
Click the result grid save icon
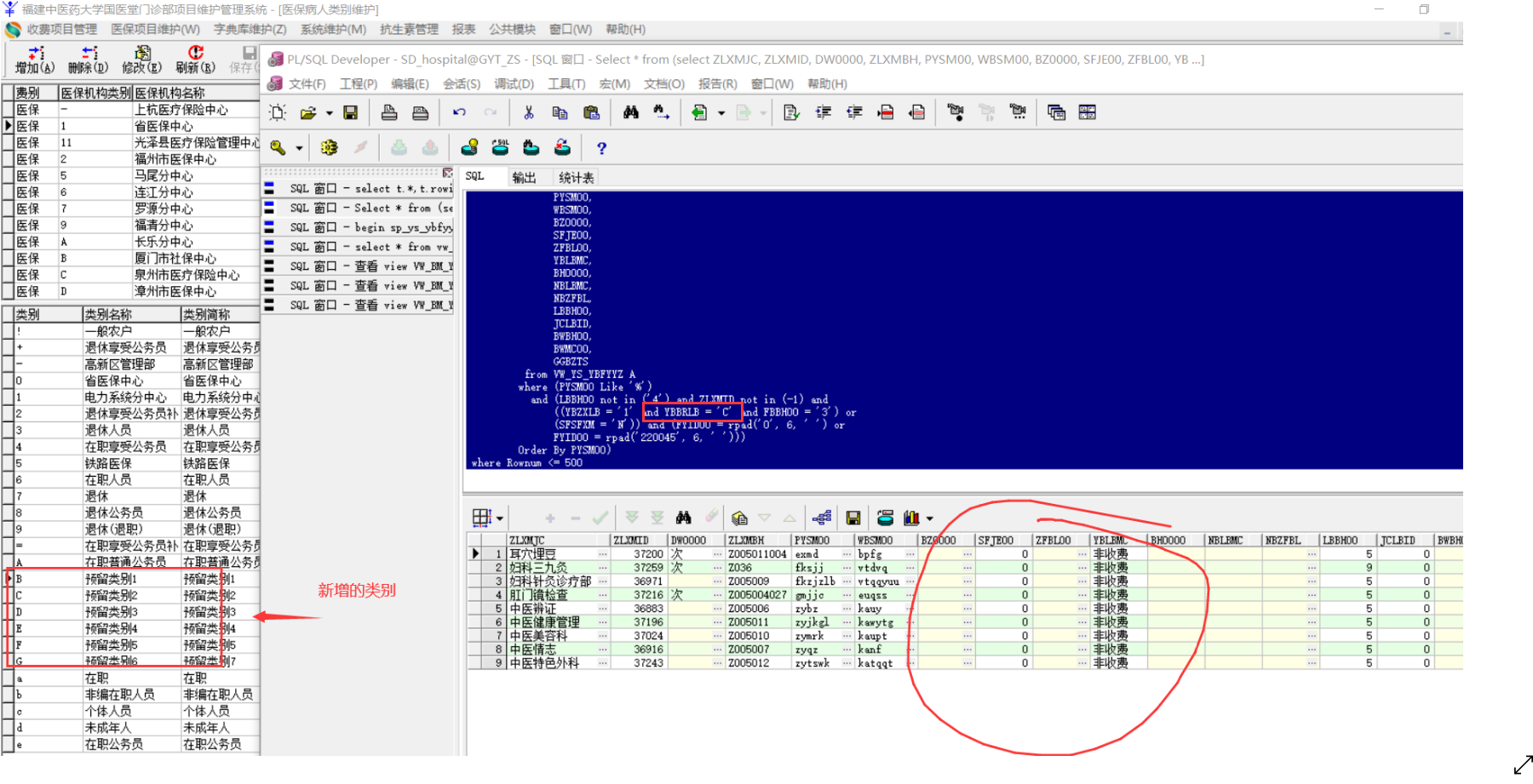tap(853, 518)
